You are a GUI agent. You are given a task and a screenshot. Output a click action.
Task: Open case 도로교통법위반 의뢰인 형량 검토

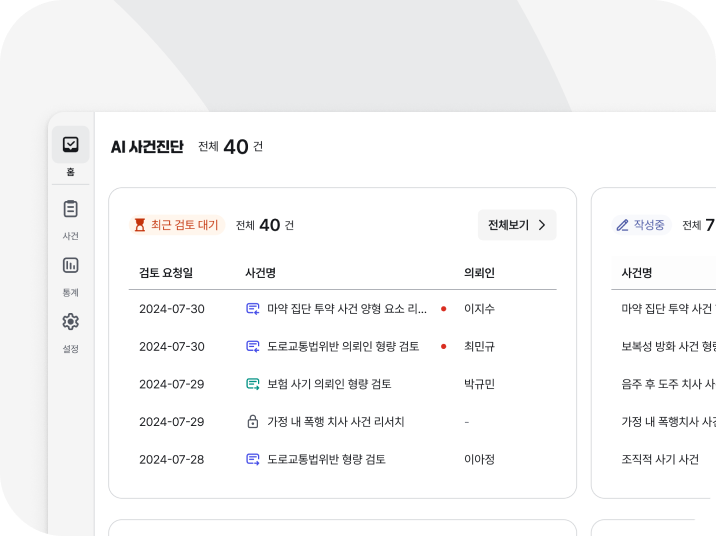point(343,347)
